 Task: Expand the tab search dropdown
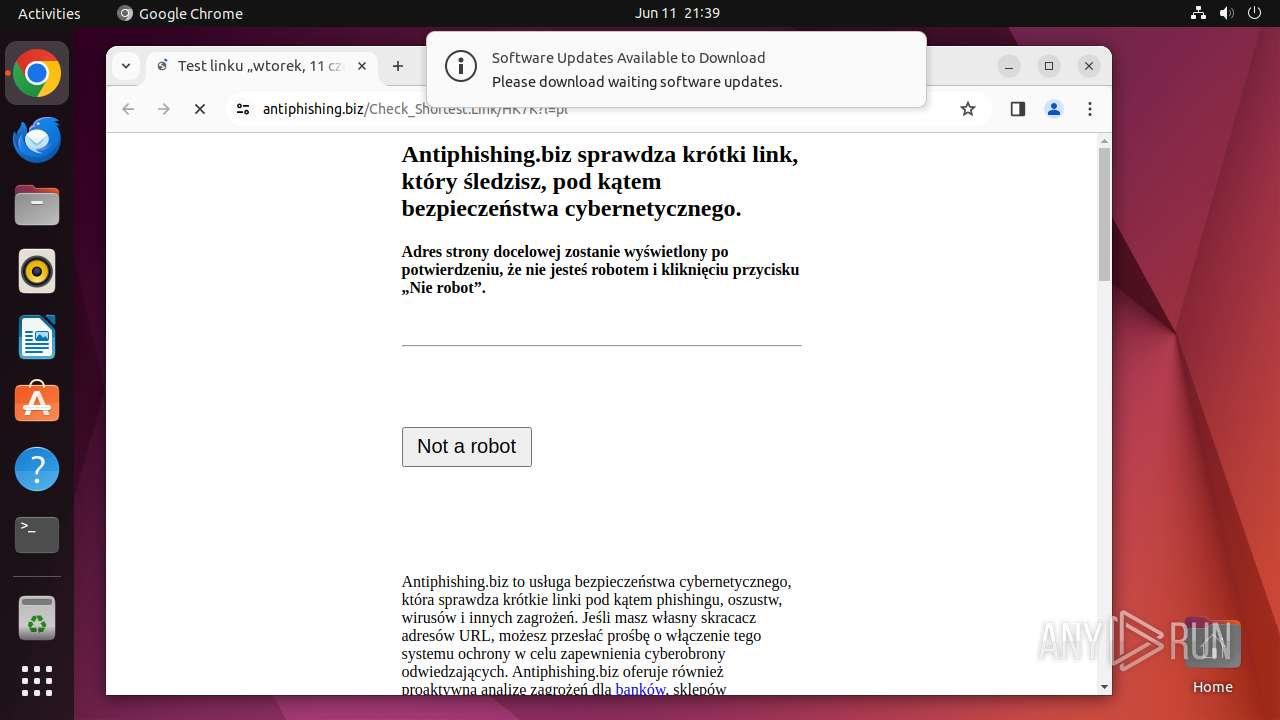tap(125, 66)
